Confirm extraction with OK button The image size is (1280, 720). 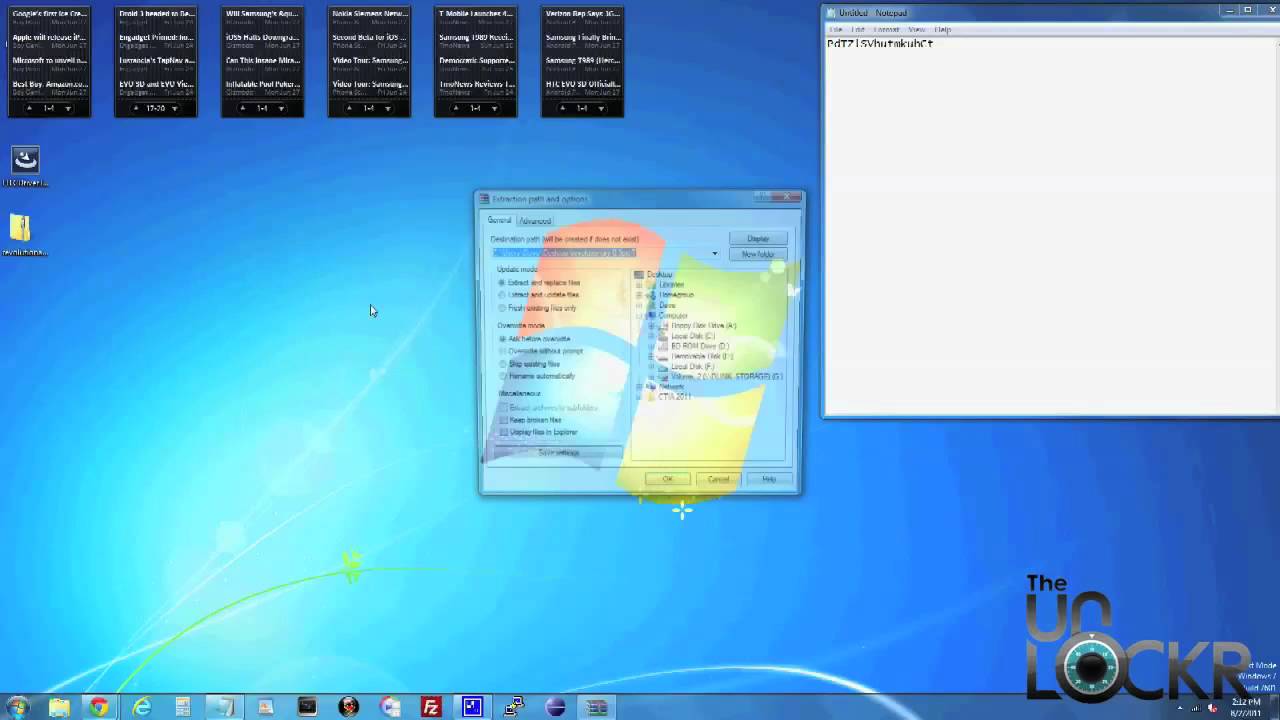tap(668, 479)
